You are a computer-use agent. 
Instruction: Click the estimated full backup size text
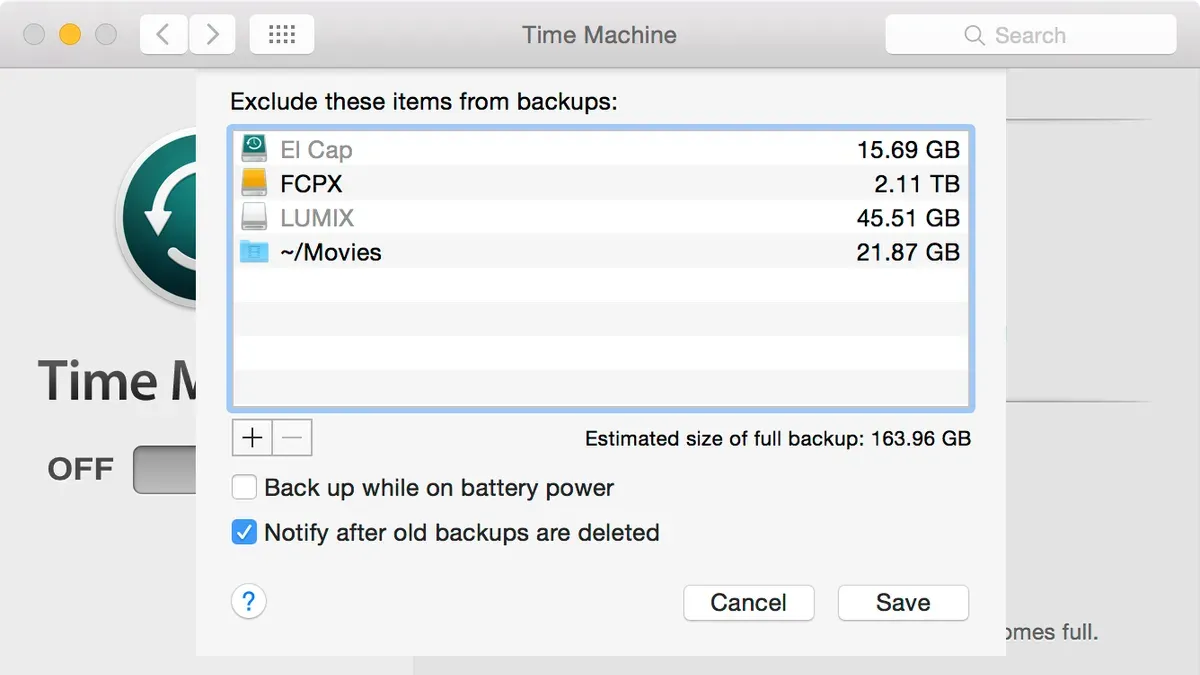point(778,438)
